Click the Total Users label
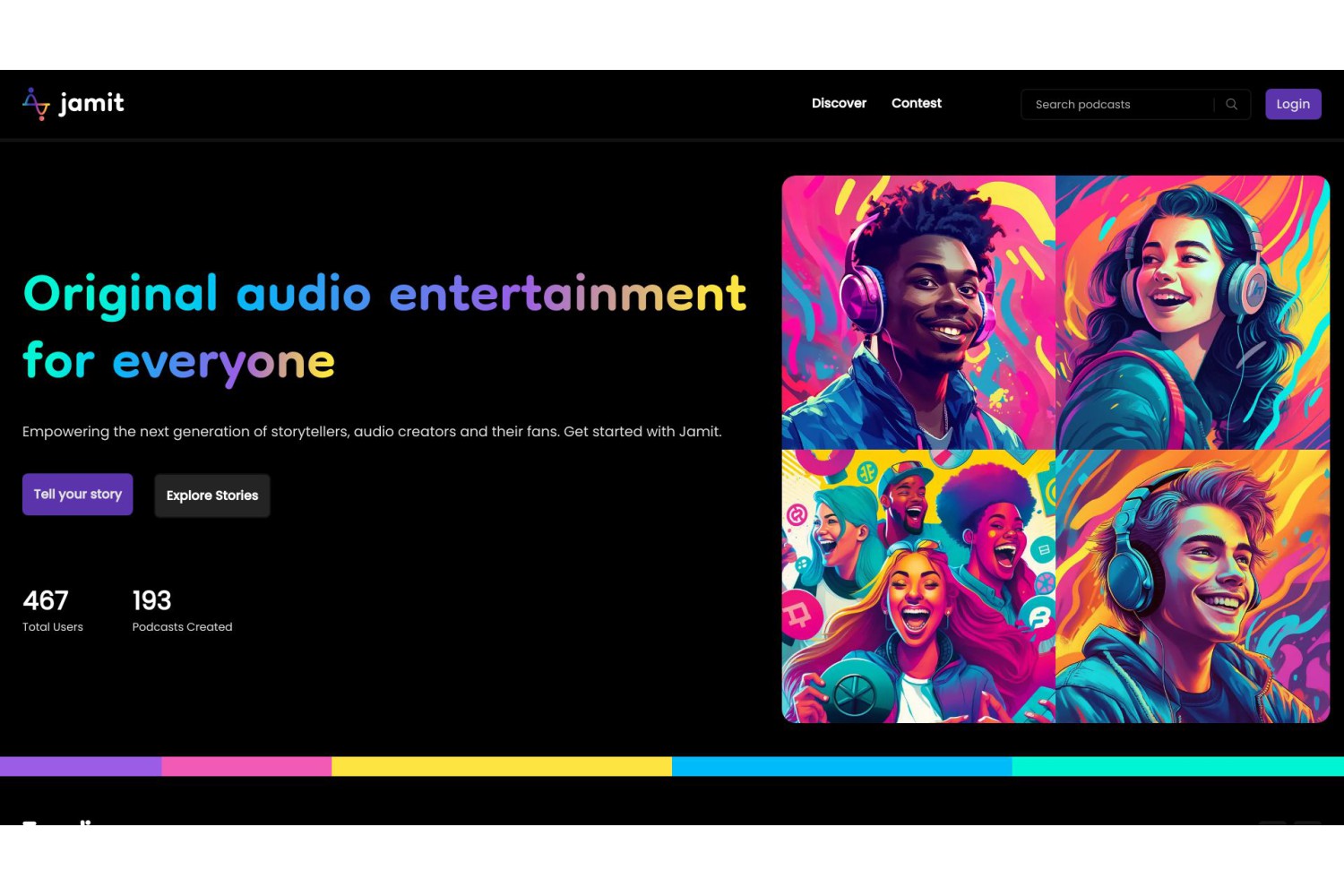This screenshot has height=896, width=1344. click(x=53, y=627)
